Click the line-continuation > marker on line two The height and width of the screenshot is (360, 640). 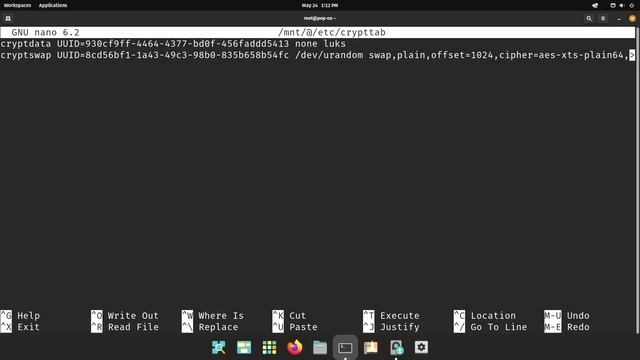pos(632,55)
